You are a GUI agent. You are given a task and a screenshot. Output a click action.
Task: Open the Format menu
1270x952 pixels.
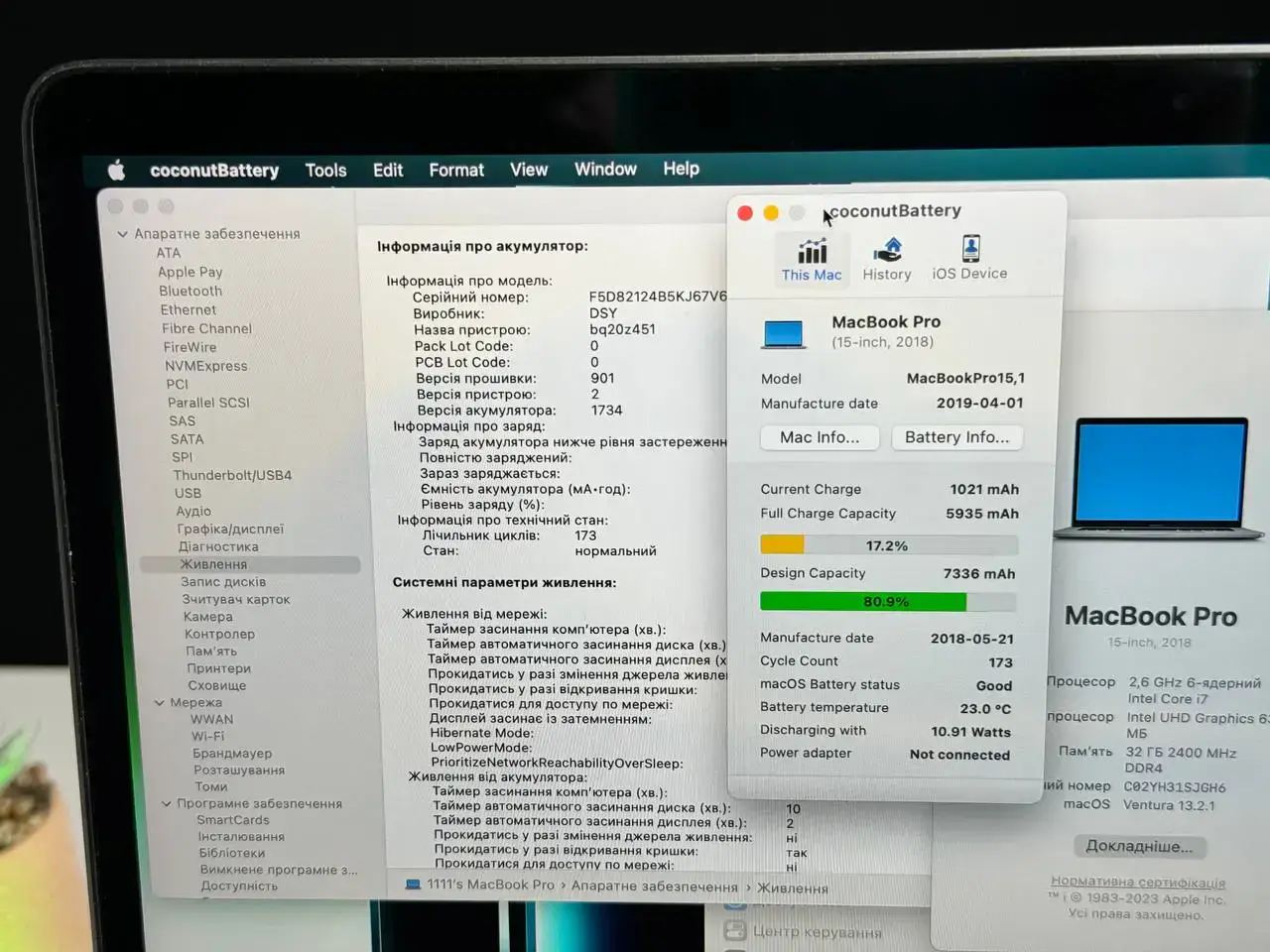(456, 170)
